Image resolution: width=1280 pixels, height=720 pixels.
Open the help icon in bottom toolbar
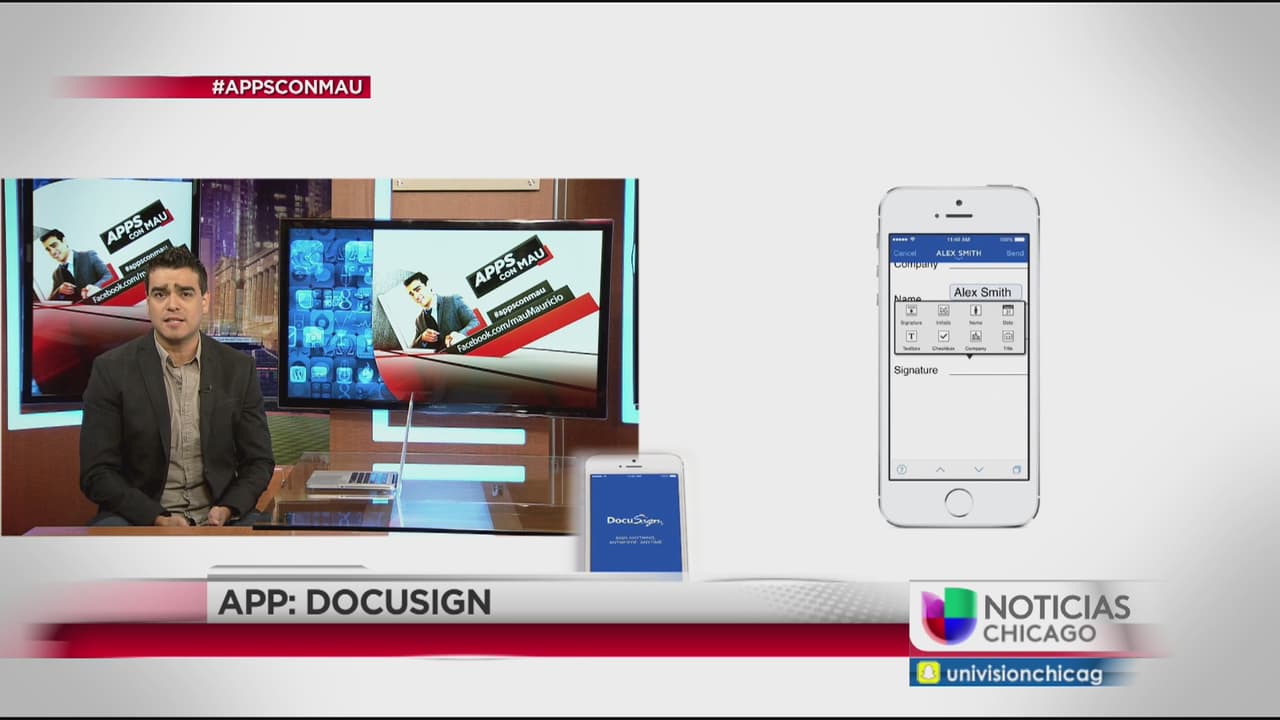[x=901, y=470]
